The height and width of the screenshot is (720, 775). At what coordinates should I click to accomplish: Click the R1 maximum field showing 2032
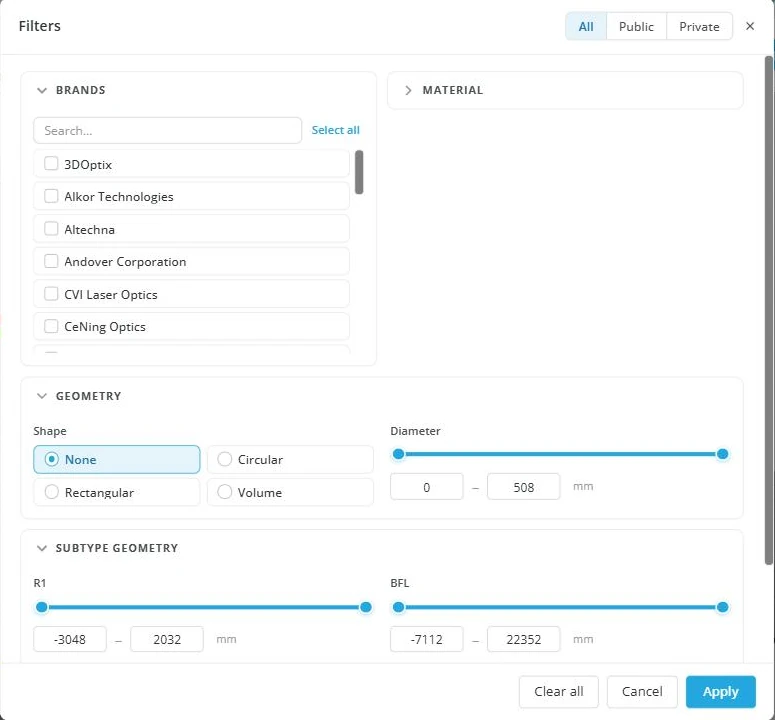(167, 639)
